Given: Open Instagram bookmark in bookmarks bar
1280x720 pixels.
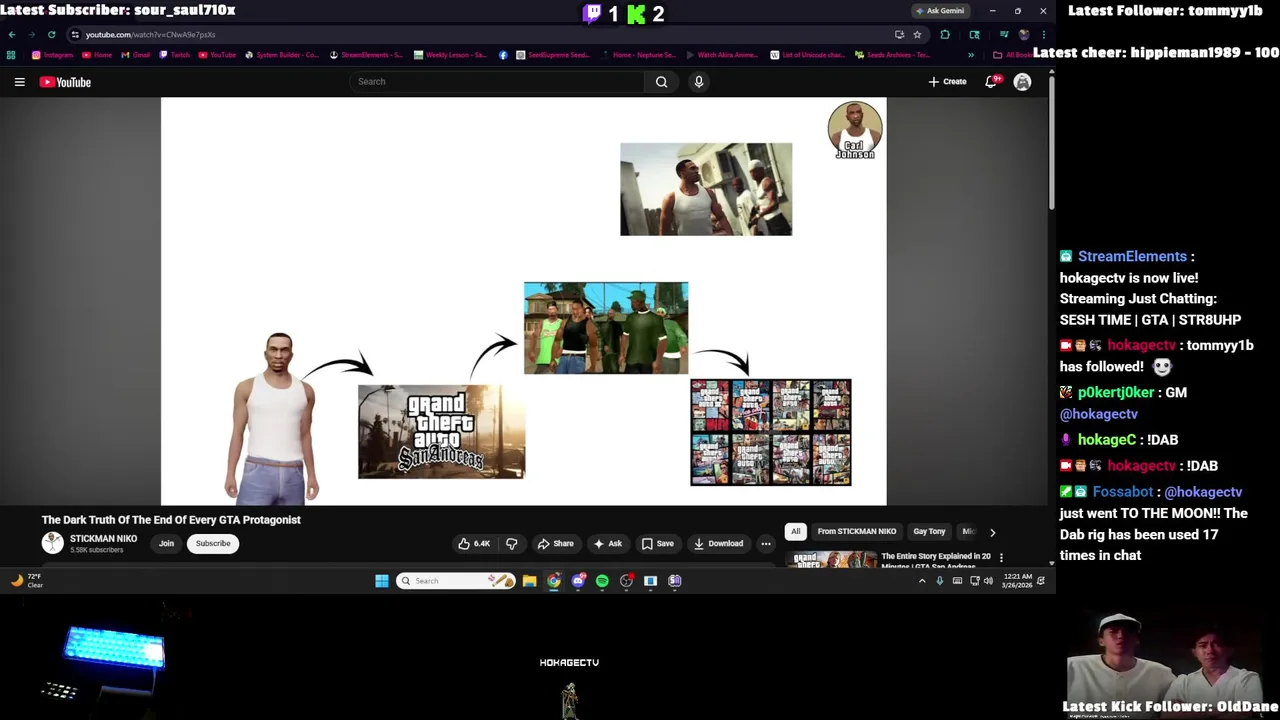Looking at the screenshot, I should tap(52, 55).
